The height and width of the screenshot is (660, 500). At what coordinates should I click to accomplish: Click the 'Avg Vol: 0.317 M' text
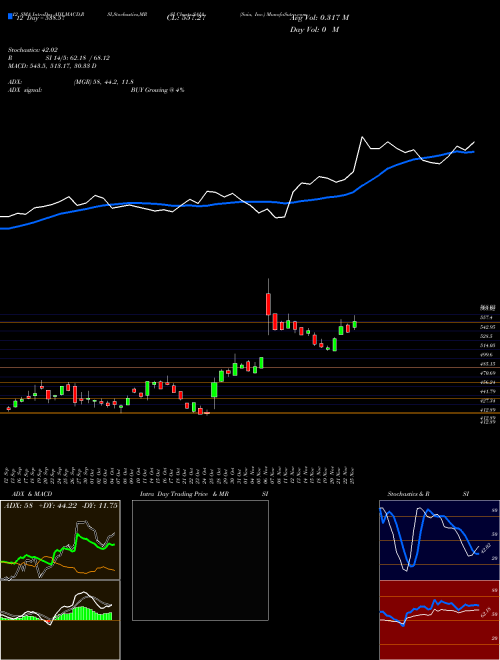[x=319, y=18]
